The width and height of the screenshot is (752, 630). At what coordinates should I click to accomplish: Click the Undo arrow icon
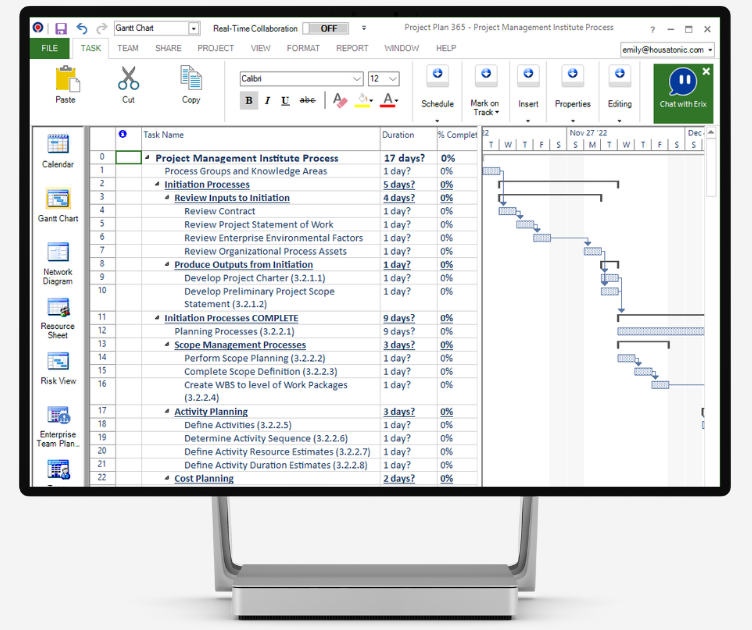pyautogui.click(x=82, y=29)
